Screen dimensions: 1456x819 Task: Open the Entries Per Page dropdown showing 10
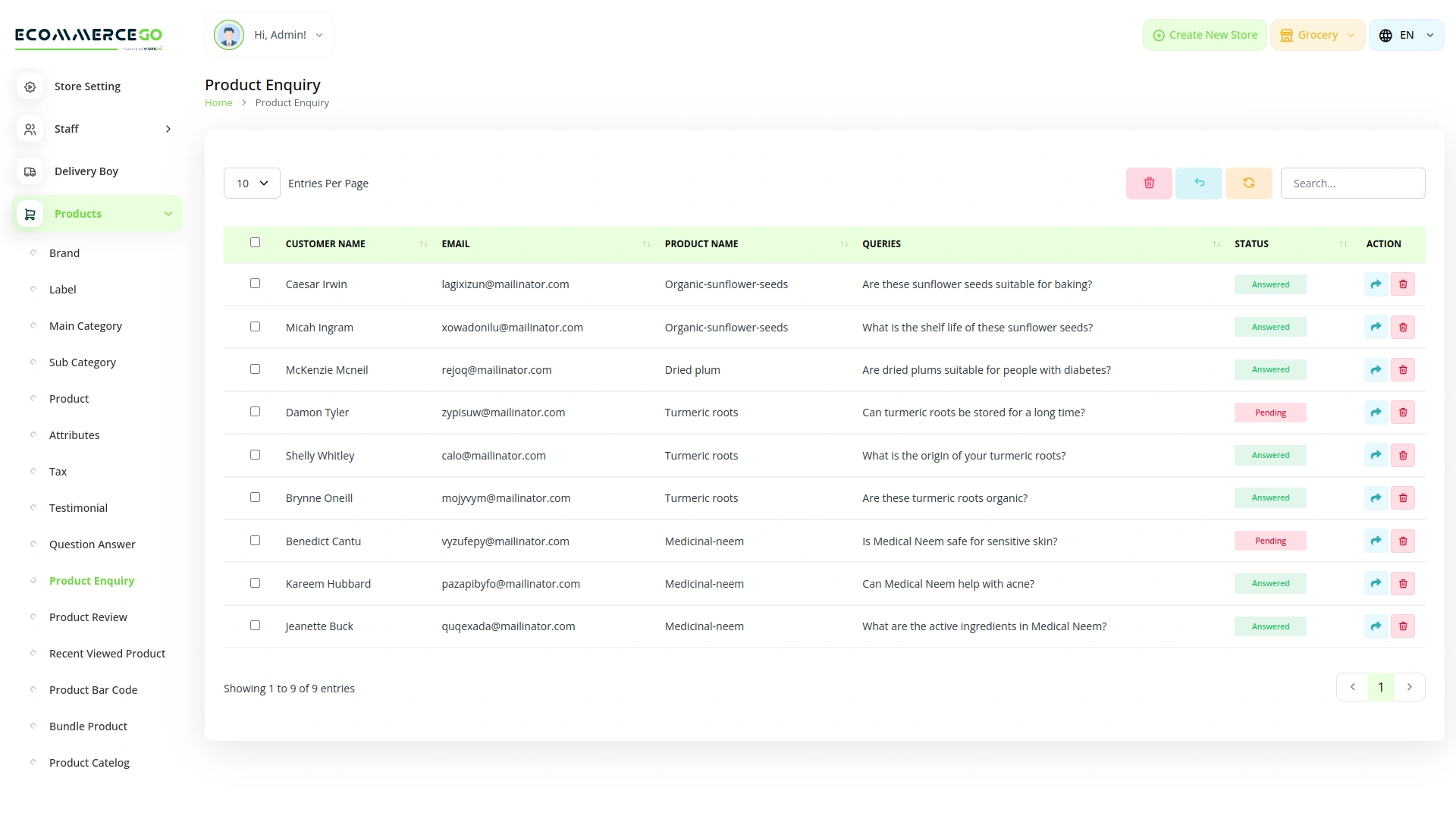pos(251,183)
